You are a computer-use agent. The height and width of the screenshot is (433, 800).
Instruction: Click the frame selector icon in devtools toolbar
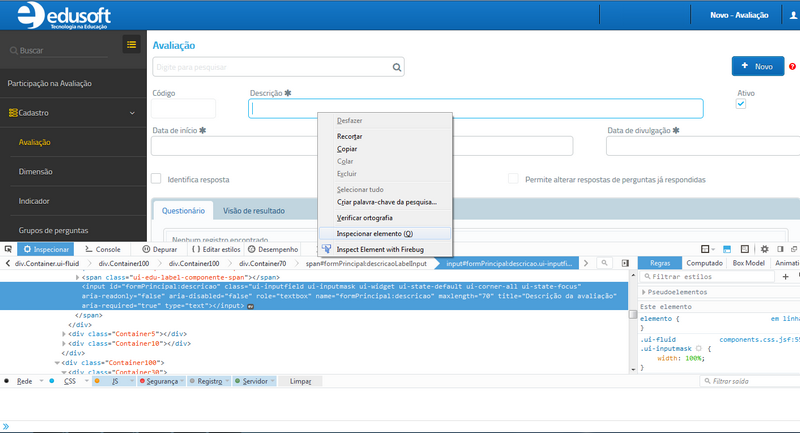pyautogui.click(x=707, y=249)
